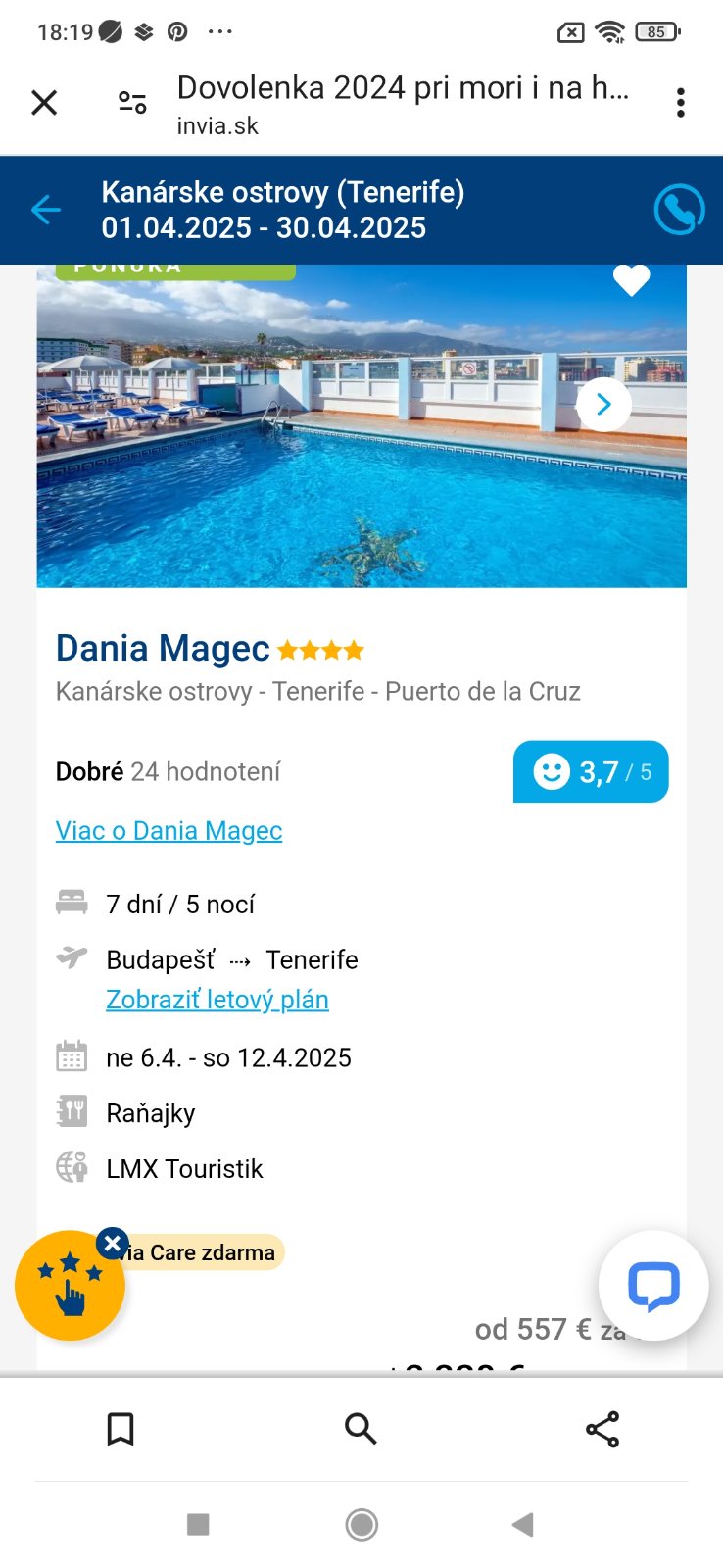Open the live chat bubble
723x1568 pixels.
click(652, 1285)
